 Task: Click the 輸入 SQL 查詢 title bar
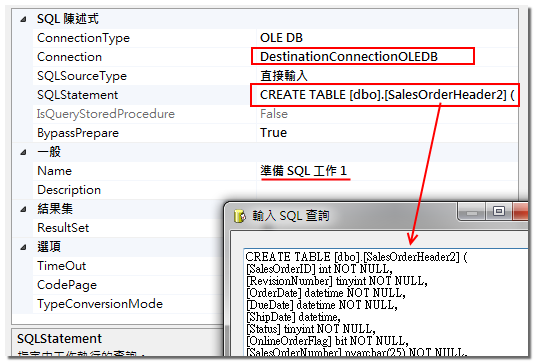376,216
